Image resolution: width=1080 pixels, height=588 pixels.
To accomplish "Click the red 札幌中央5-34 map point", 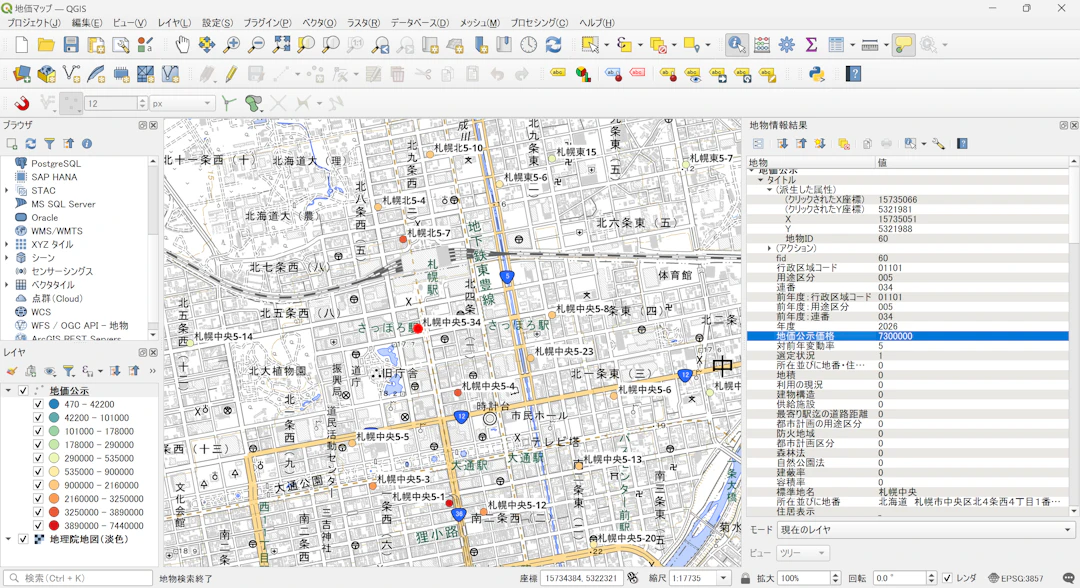I will (x=417, y=328).
